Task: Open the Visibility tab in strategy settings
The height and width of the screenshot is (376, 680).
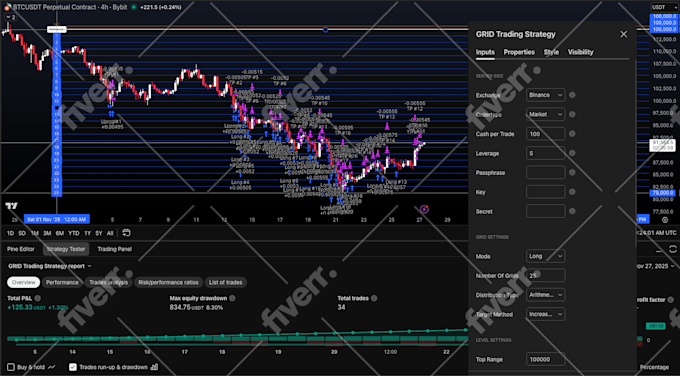Action: (x=581, y=52)
